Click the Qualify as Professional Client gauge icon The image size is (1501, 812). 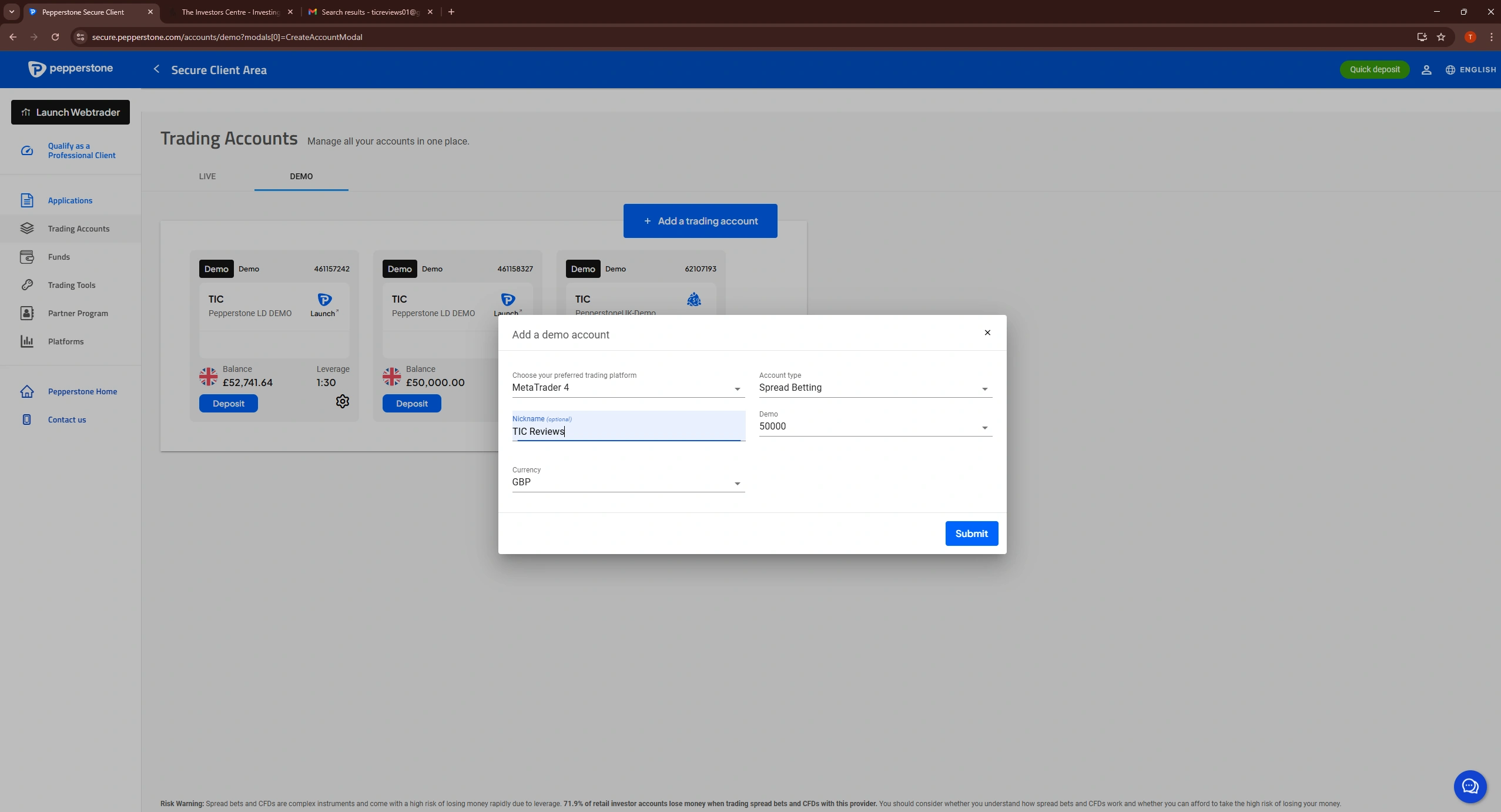(x=28, y=150)
